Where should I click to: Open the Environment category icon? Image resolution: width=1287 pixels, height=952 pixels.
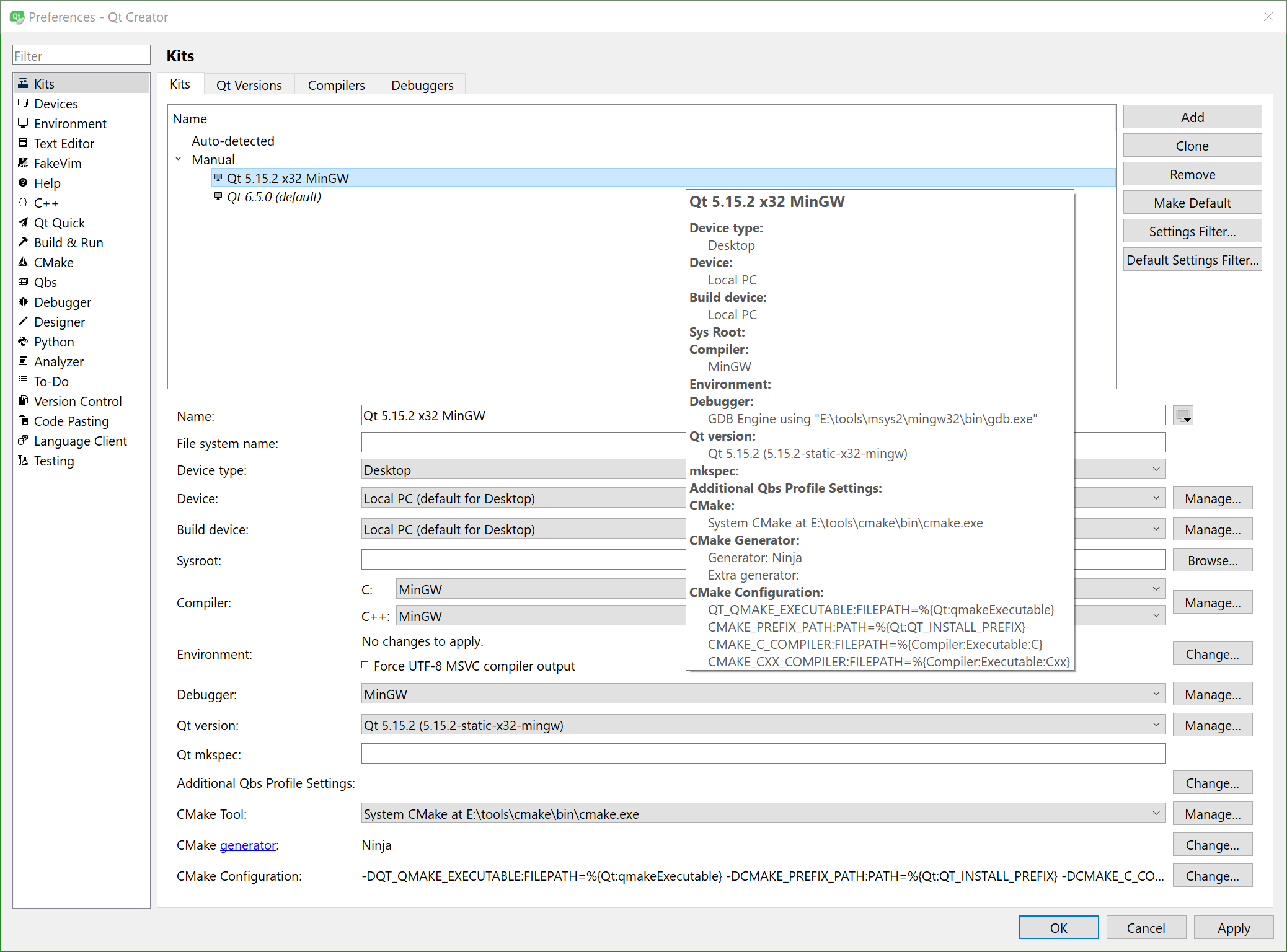pos(24,123)
